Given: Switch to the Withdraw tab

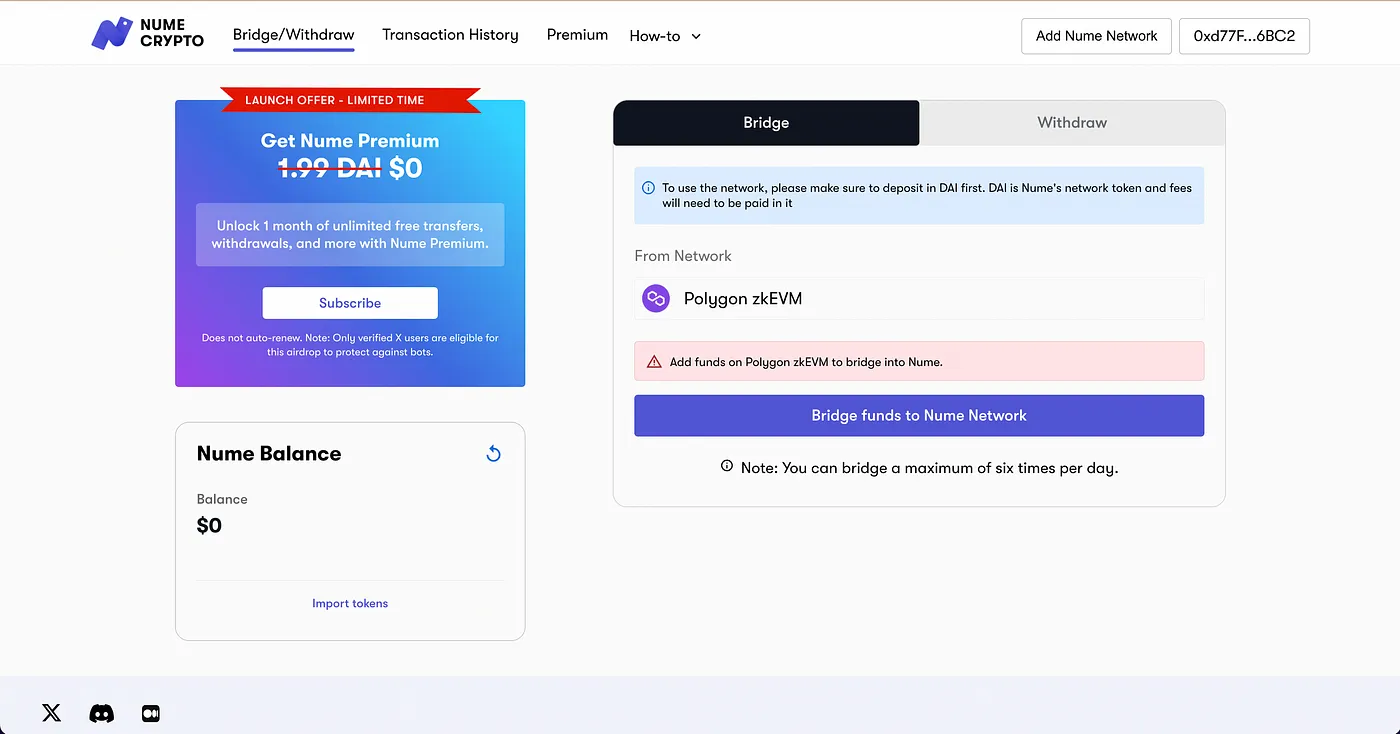Looking at the screenshot, I should [x=1072, y=123].
